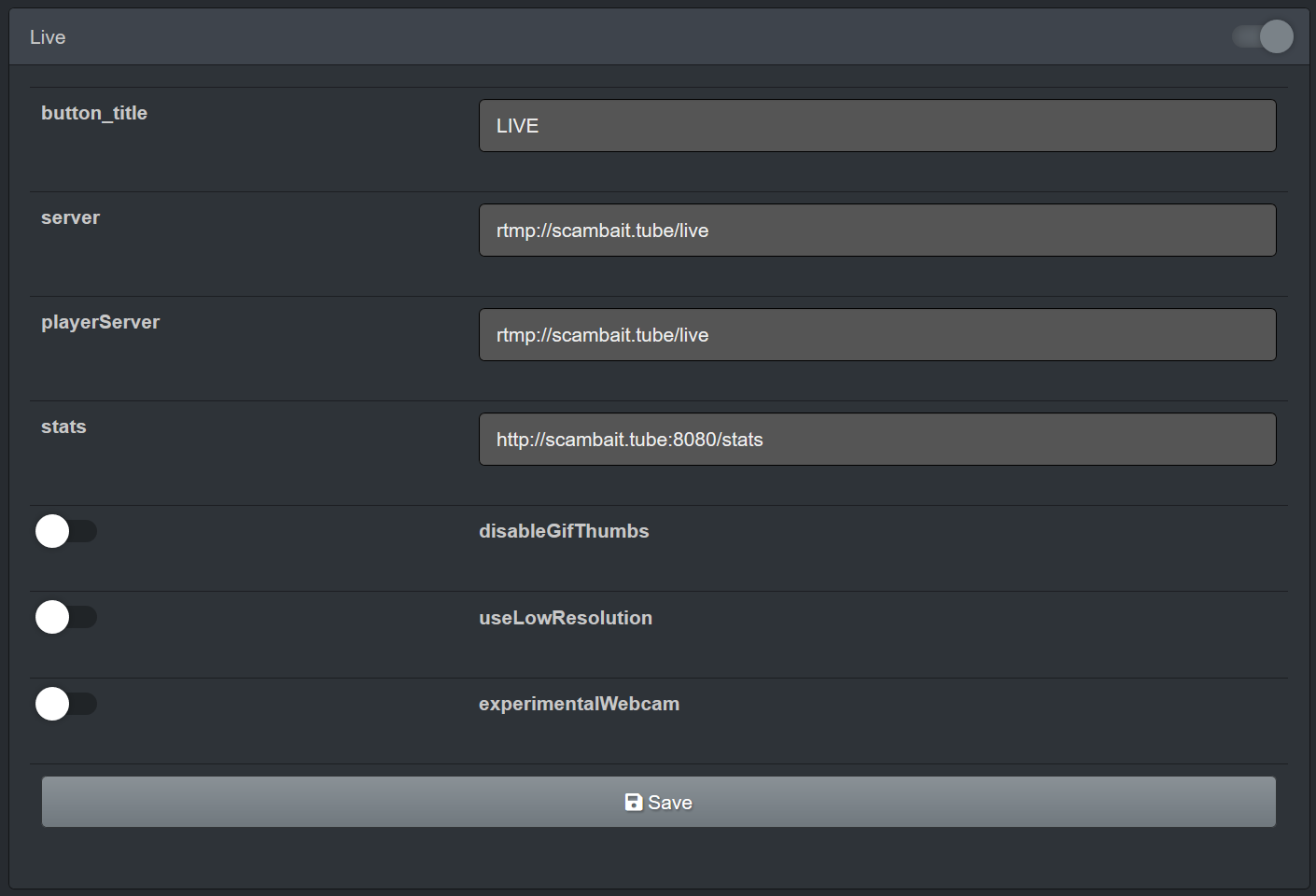Click the Save button
Viewport: 1316px width, 896px height.
(659, 802)
